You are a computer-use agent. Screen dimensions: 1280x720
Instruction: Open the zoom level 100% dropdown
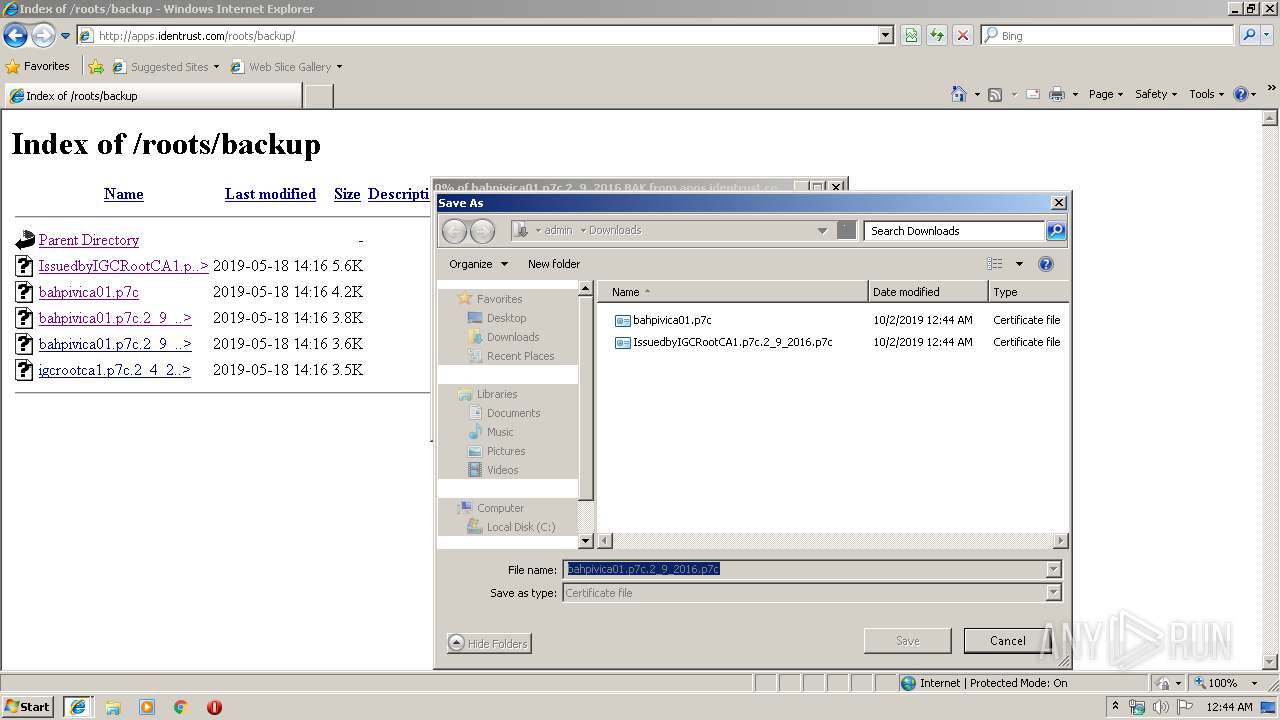click(x=1256, y=683)
